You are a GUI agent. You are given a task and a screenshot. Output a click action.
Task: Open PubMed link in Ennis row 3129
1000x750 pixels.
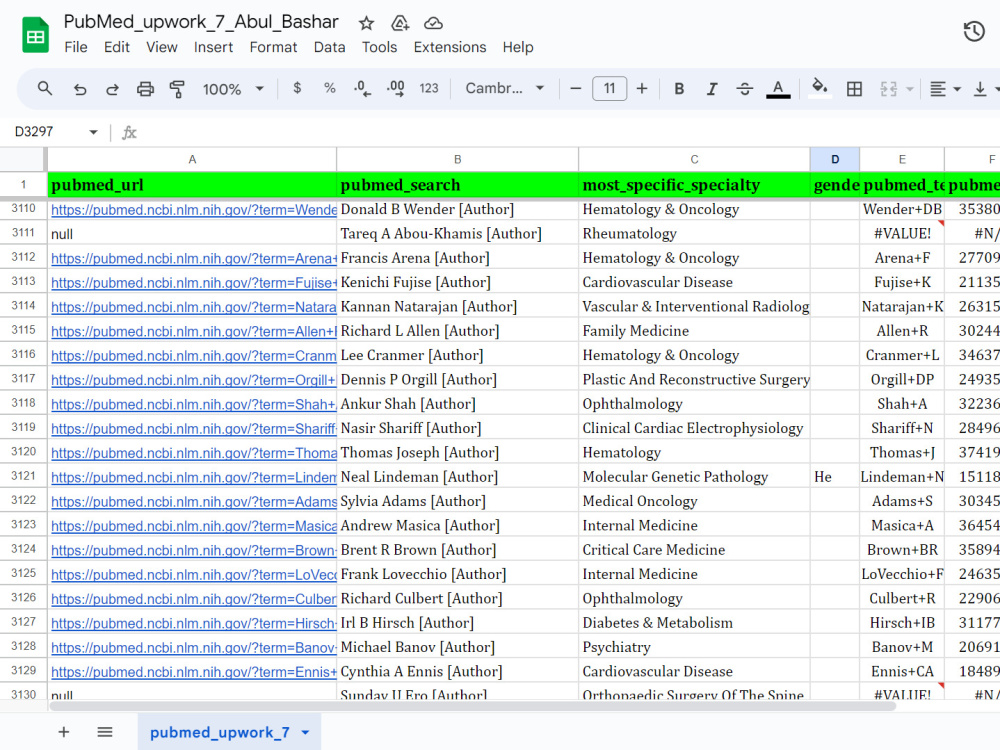[194, 672]
